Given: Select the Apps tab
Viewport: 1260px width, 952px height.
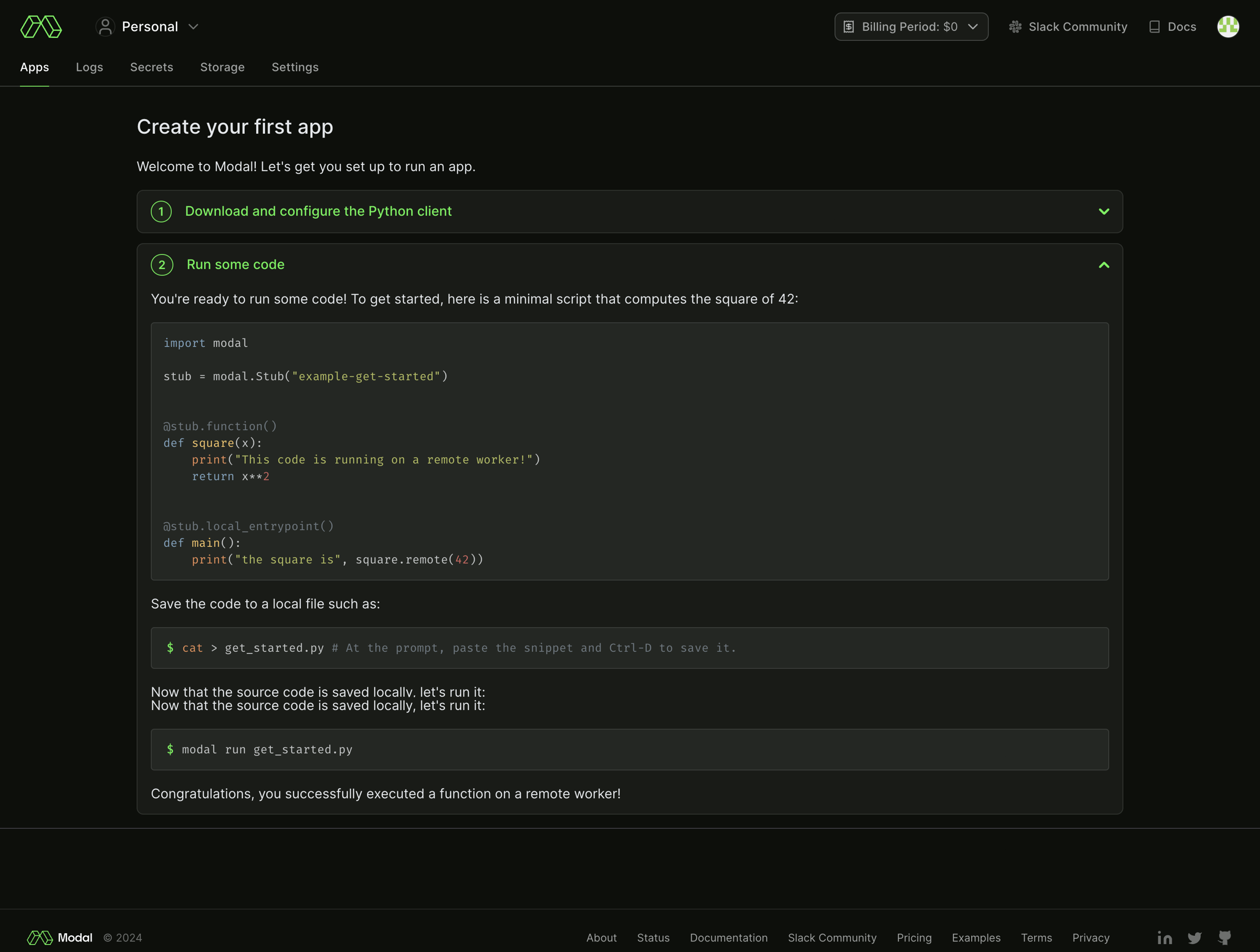Looking at the screenshot, I should [x=34, y=67].
